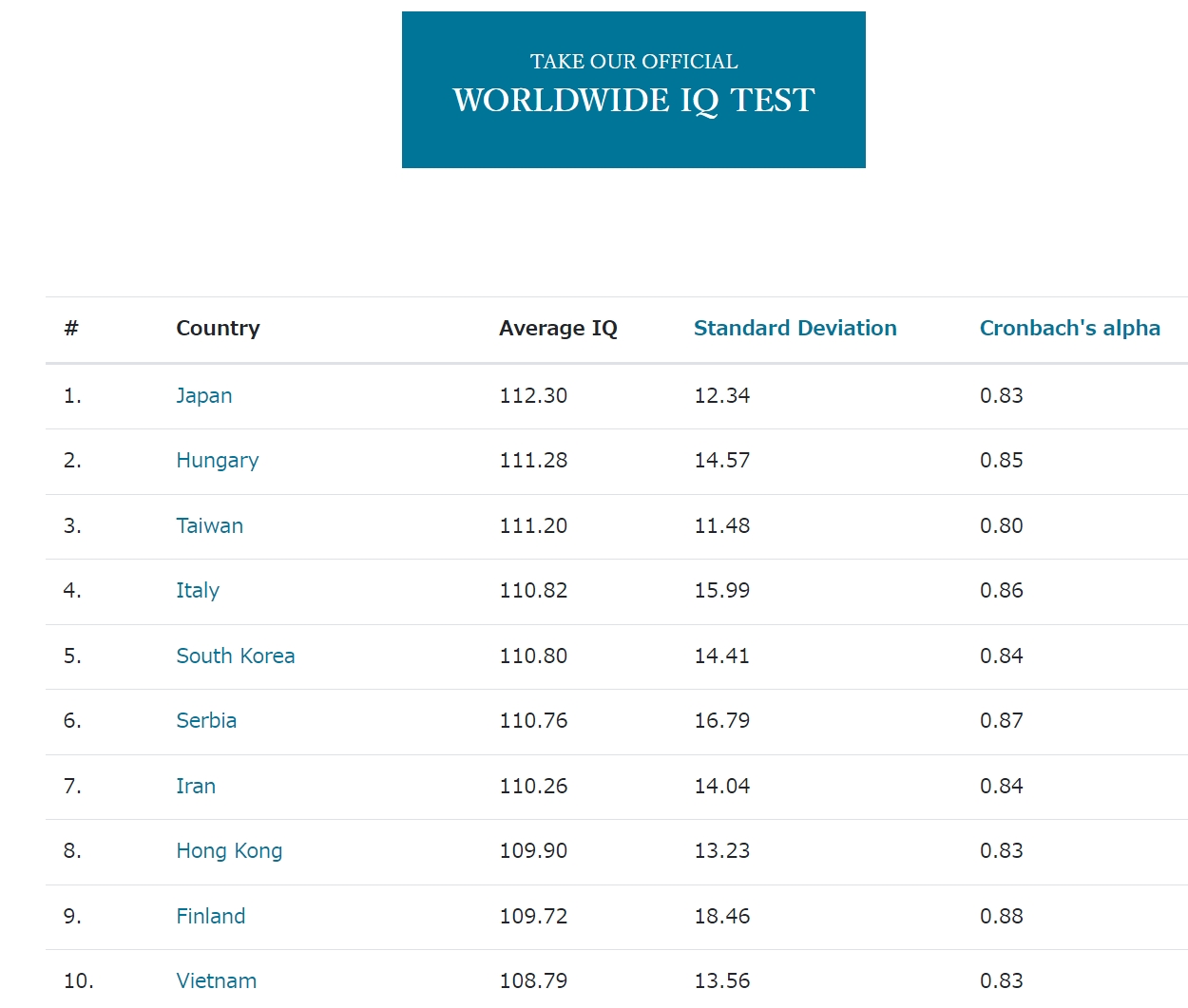This screenshot has width=1188, height=1008.
Task: Sort by the Standard Deviation column header
Action: (795, 328)
